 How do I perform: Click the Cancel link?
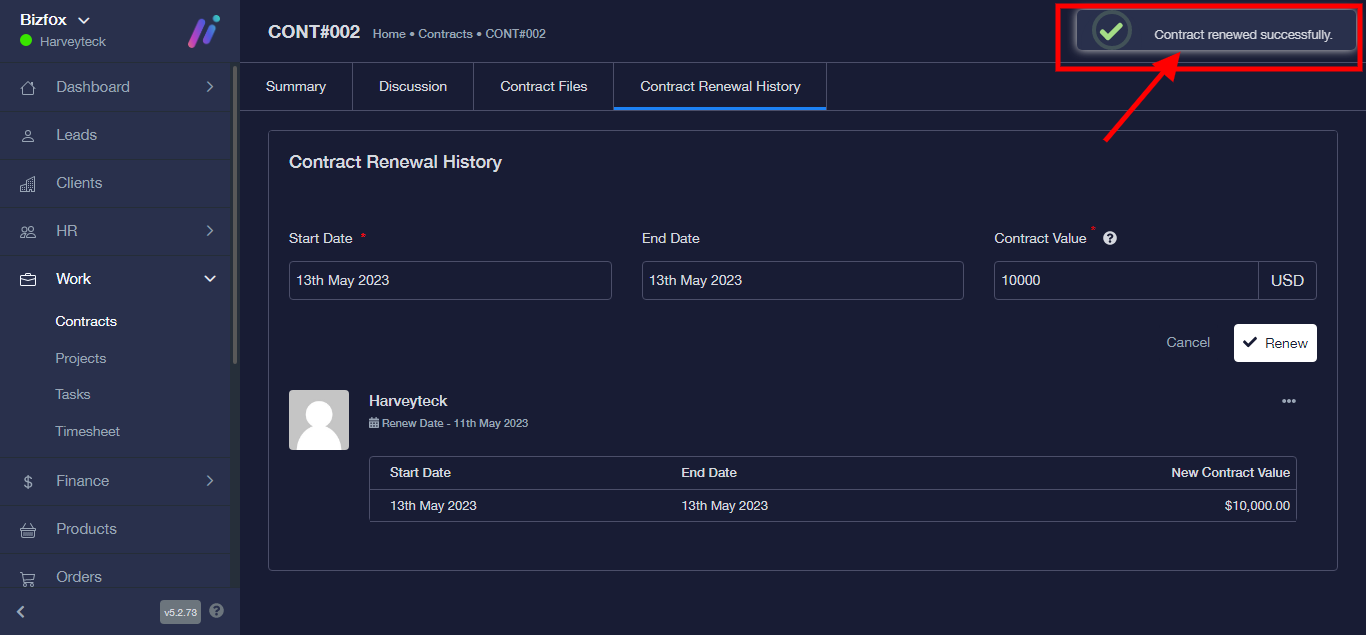(x=1188, y=342)
